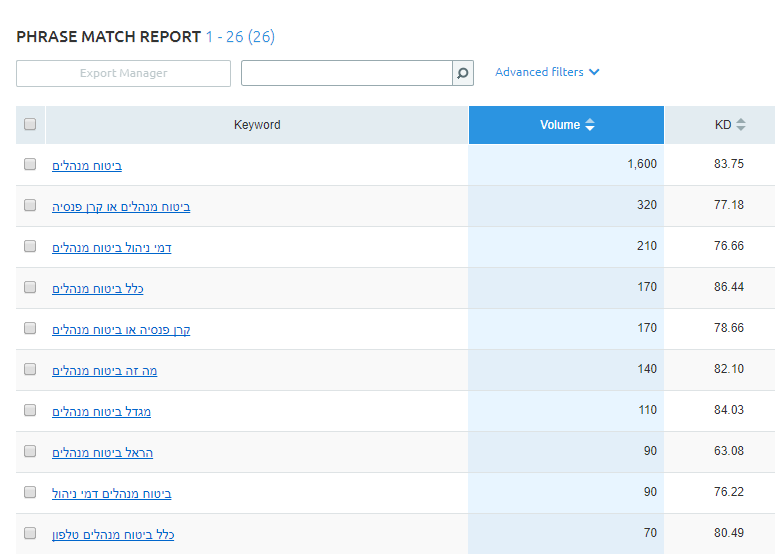The width and height of the screenshot is (775, 554).
Task: Check the box for the row with KD 78.66
Action: [30, 328]
